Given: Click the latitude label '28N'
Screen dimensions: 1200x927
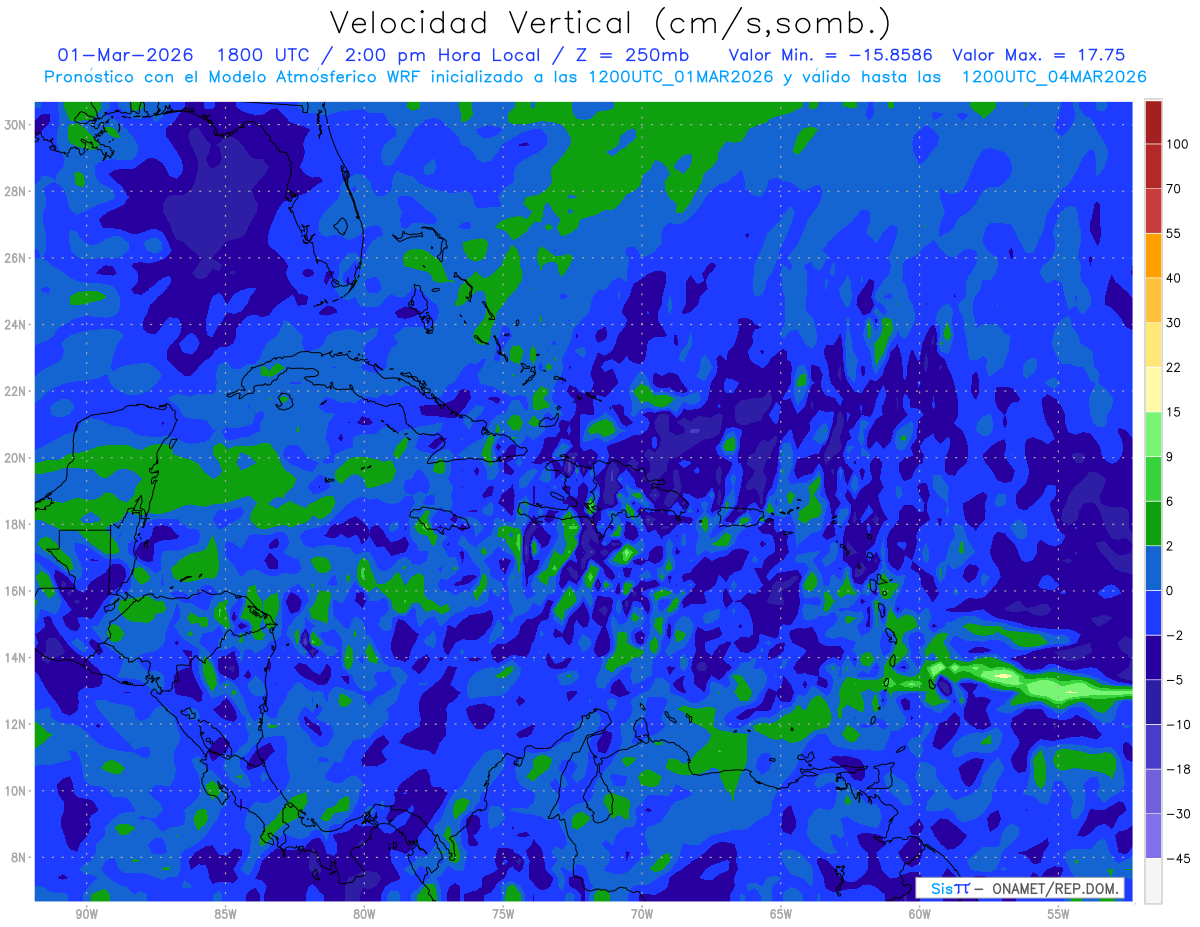Looking at the screenshot, I should pos(16,191).
